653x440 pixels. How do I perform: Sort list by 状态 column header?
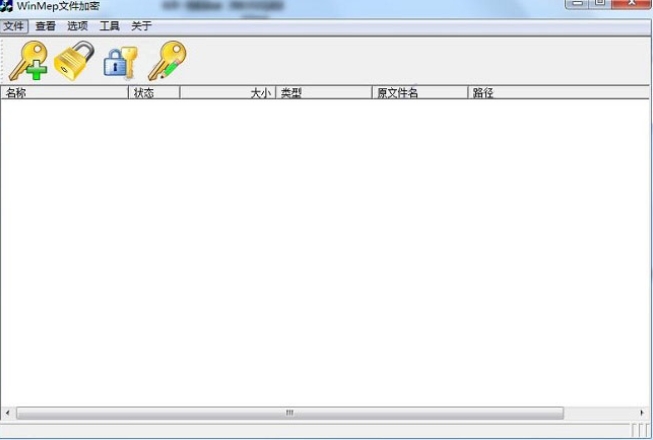click(x=154, y=93)
